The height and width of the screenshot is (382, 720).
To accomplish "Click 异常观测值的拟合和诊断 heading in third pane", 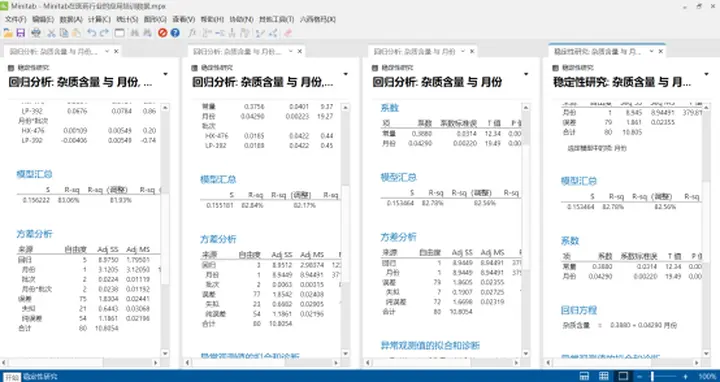I will [430, 345].
